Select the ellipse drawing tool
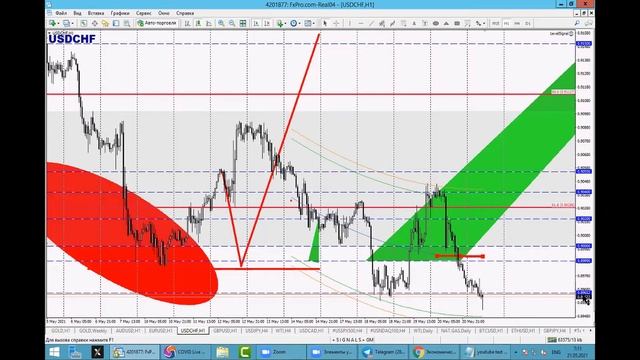 pyautogui.click(x=436, y=23)
